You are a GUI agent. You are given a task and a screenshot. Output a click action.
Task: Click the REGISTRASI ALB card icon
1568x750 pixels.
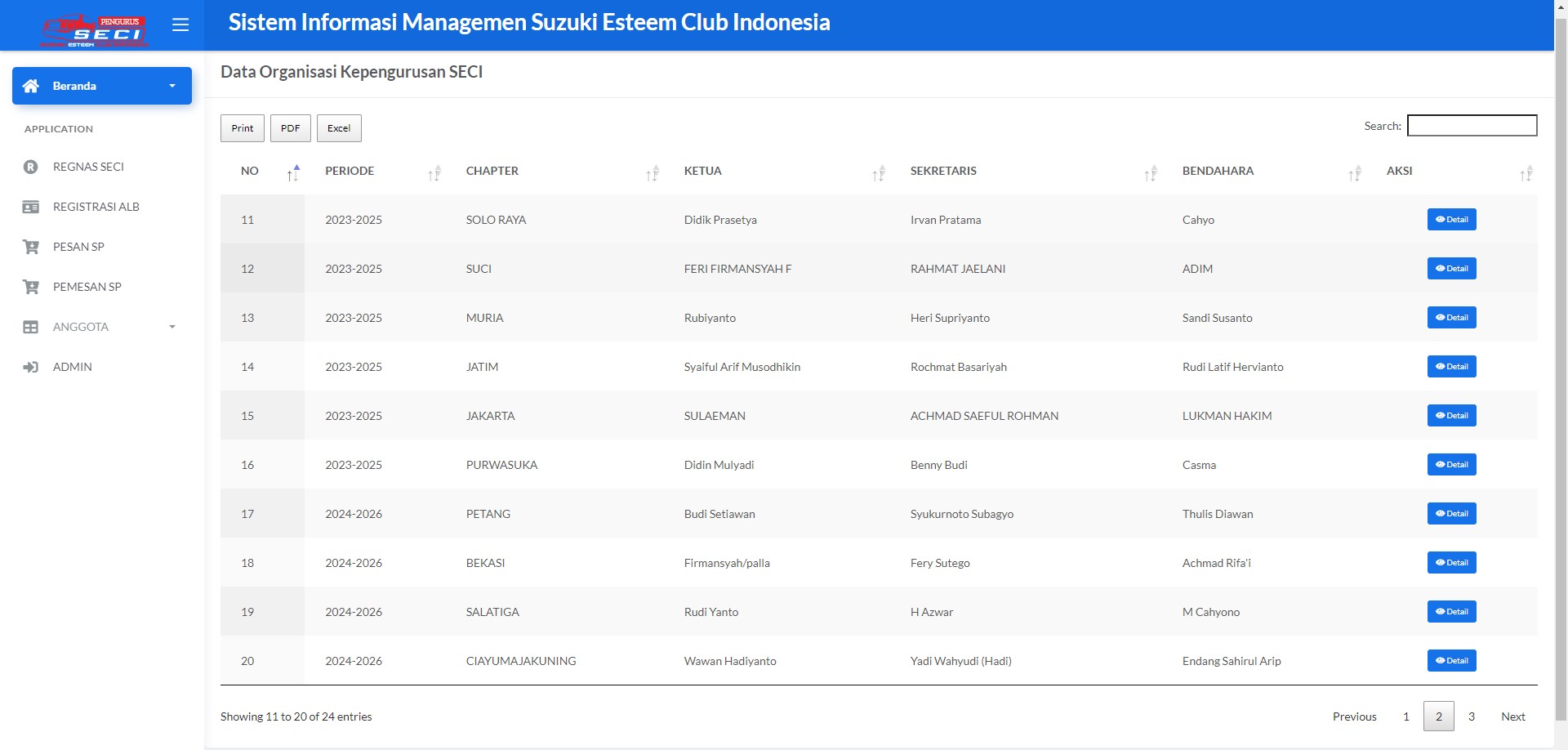pyautogui.click(x=31, y=207)
